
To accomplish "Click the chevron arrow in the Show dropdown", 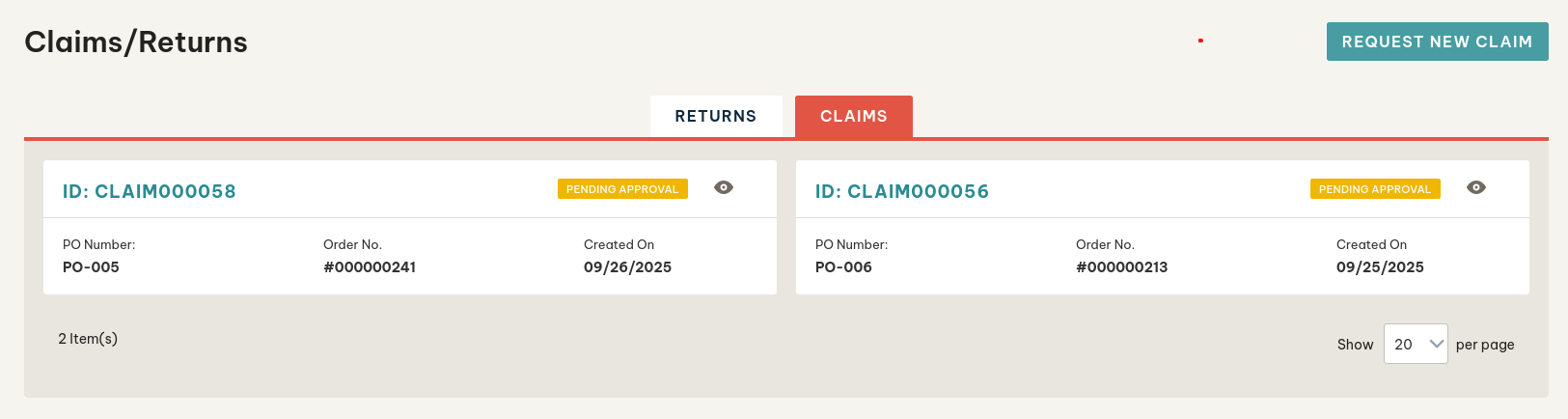I will point(1436,344).
